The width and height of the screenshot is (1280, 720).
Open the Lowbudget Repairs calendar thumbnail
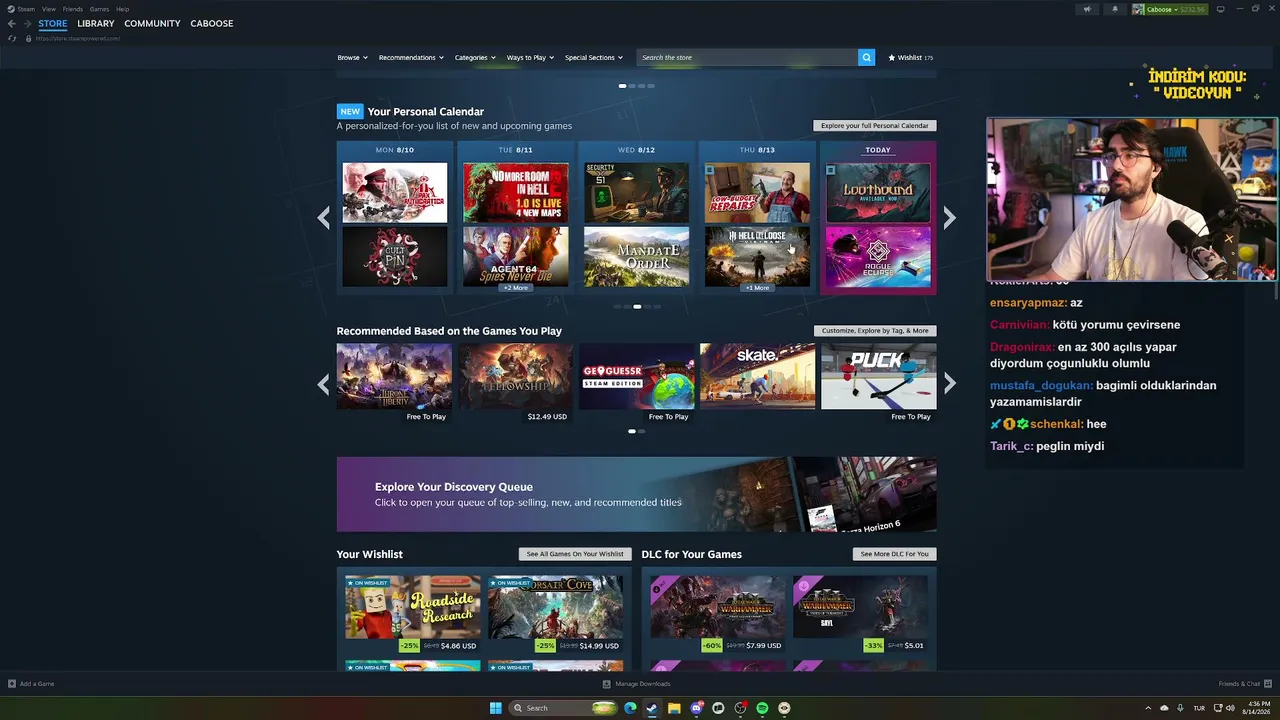[x=757, y=192]
